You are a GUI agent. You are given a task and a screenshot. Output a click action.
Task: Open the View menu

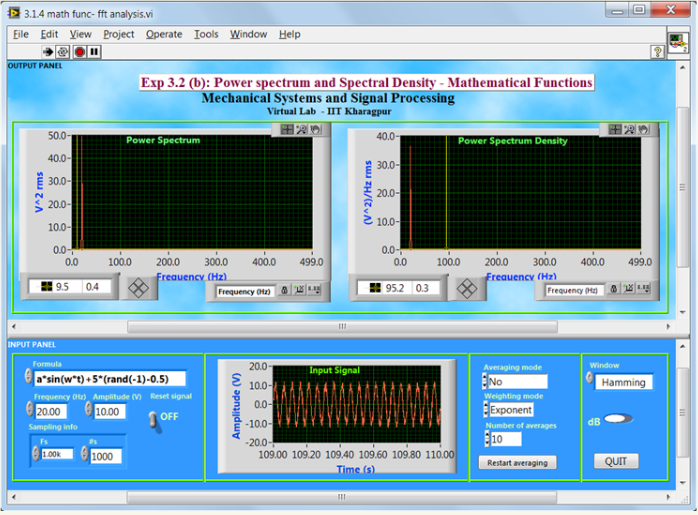coord(80,34)
